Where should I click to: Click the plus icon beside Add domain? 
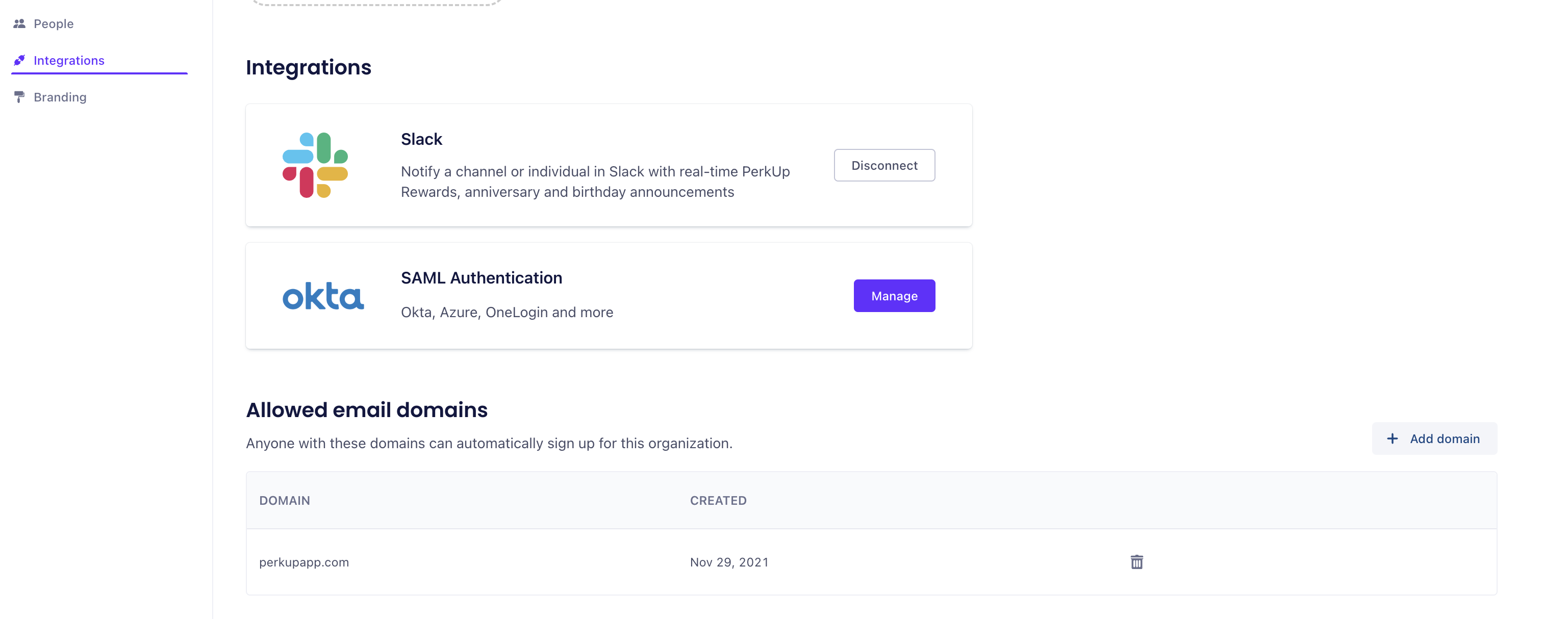coord(1392,439)
